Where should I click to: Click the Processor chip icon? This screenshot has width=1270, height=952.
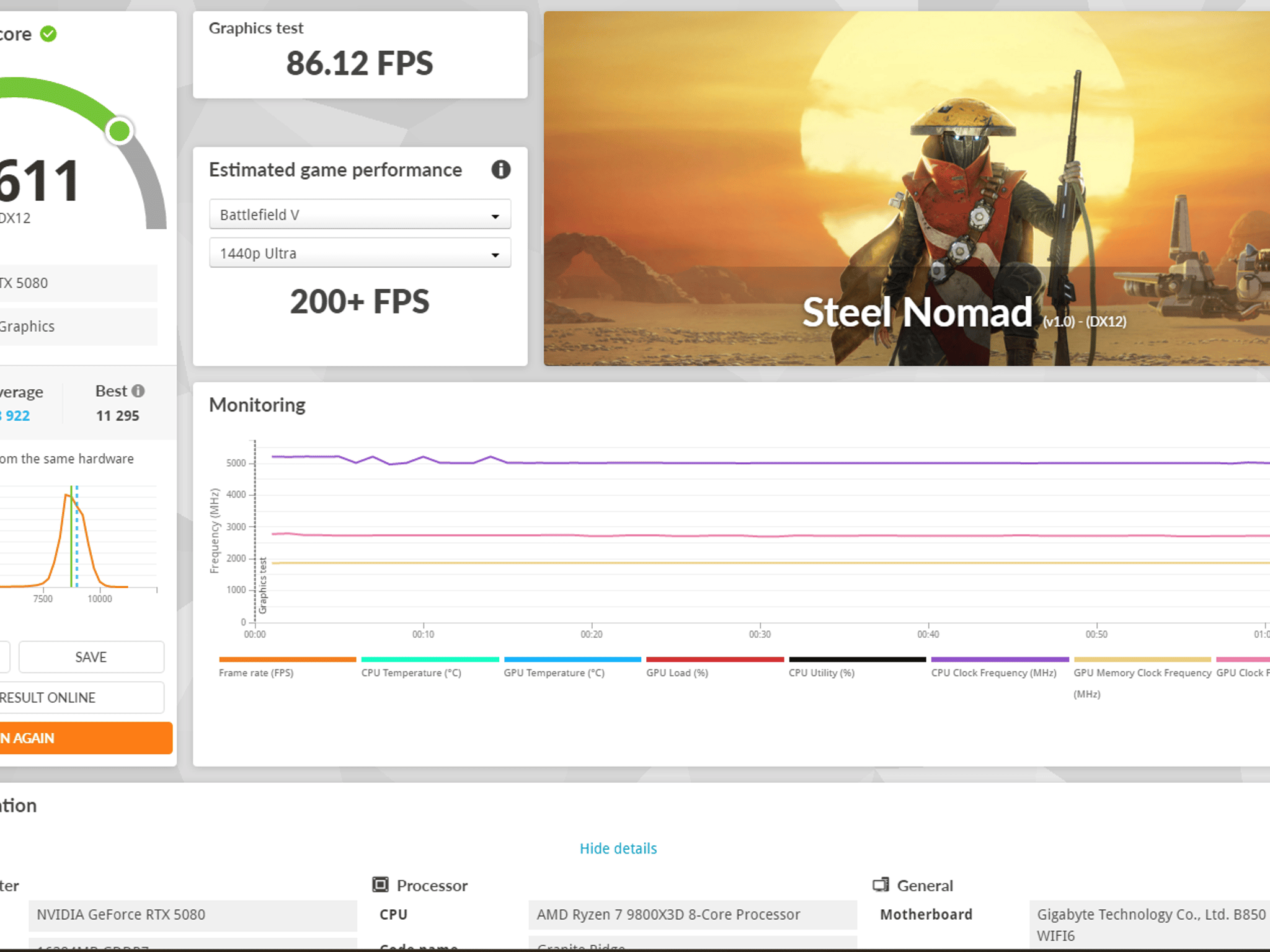pos(380,884)
